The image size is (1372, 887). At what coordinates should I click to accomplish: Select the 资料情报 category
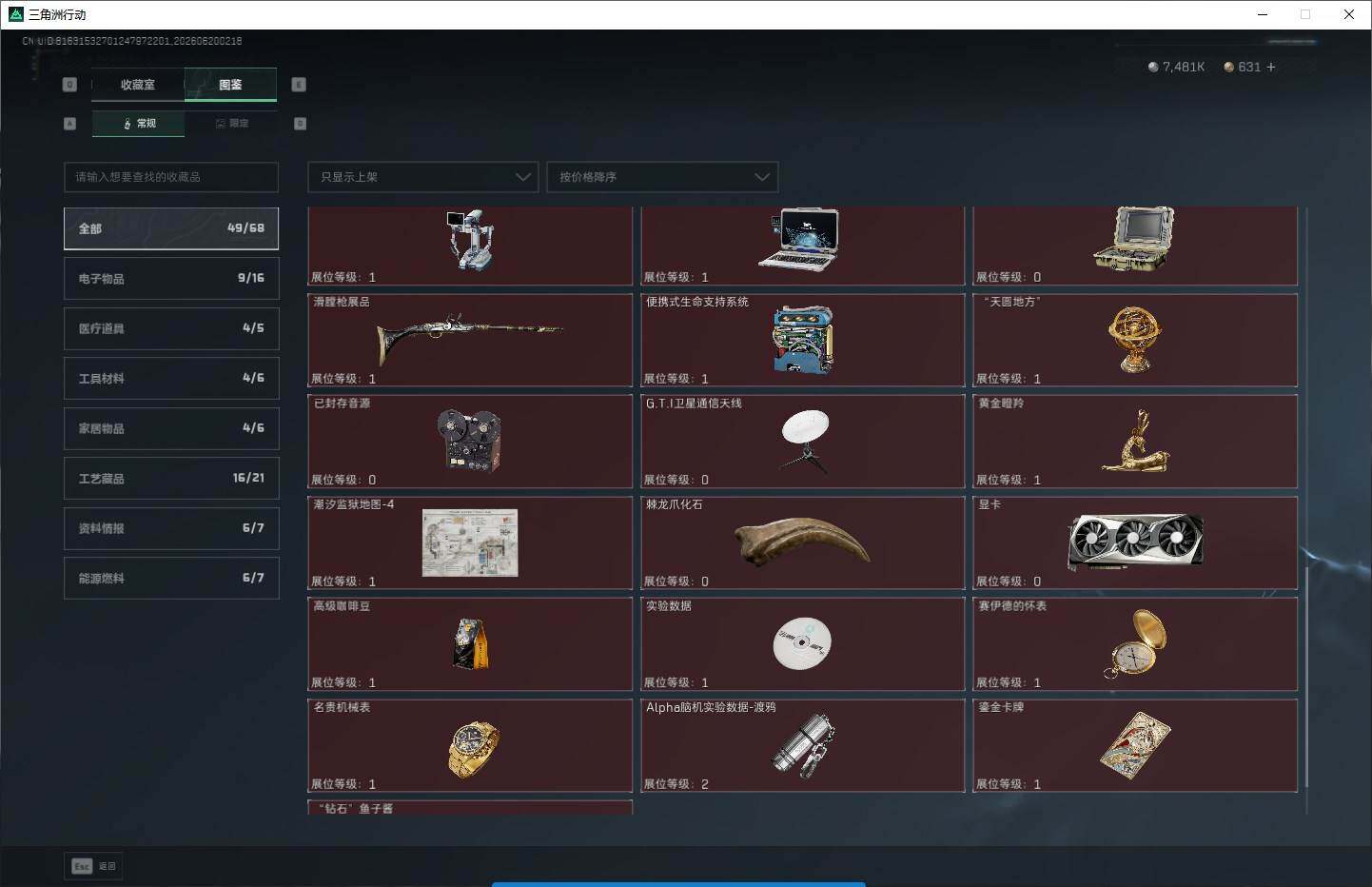(x=171, y=528)
